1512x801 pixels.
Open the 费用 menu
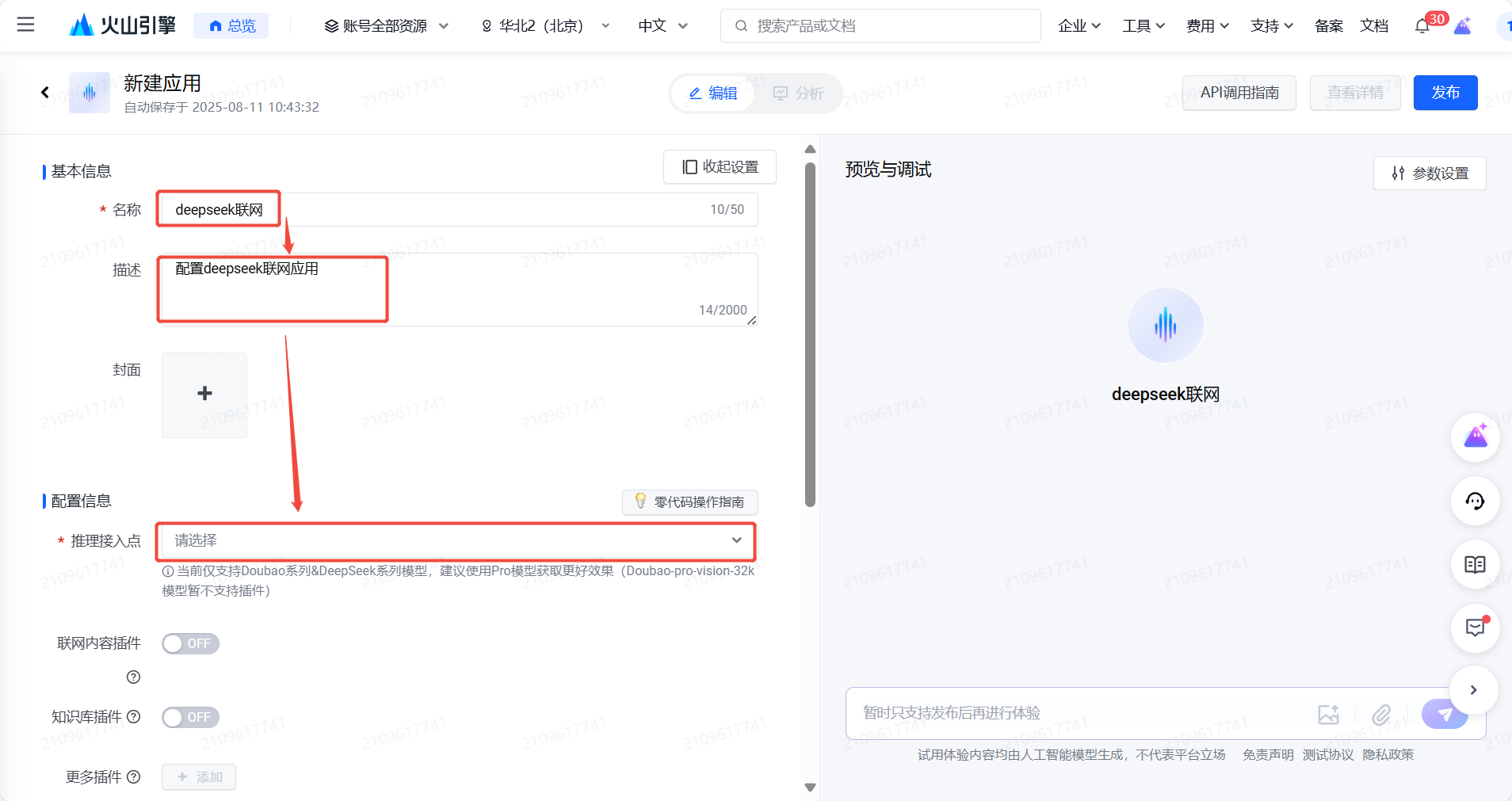pos(1208,26)
